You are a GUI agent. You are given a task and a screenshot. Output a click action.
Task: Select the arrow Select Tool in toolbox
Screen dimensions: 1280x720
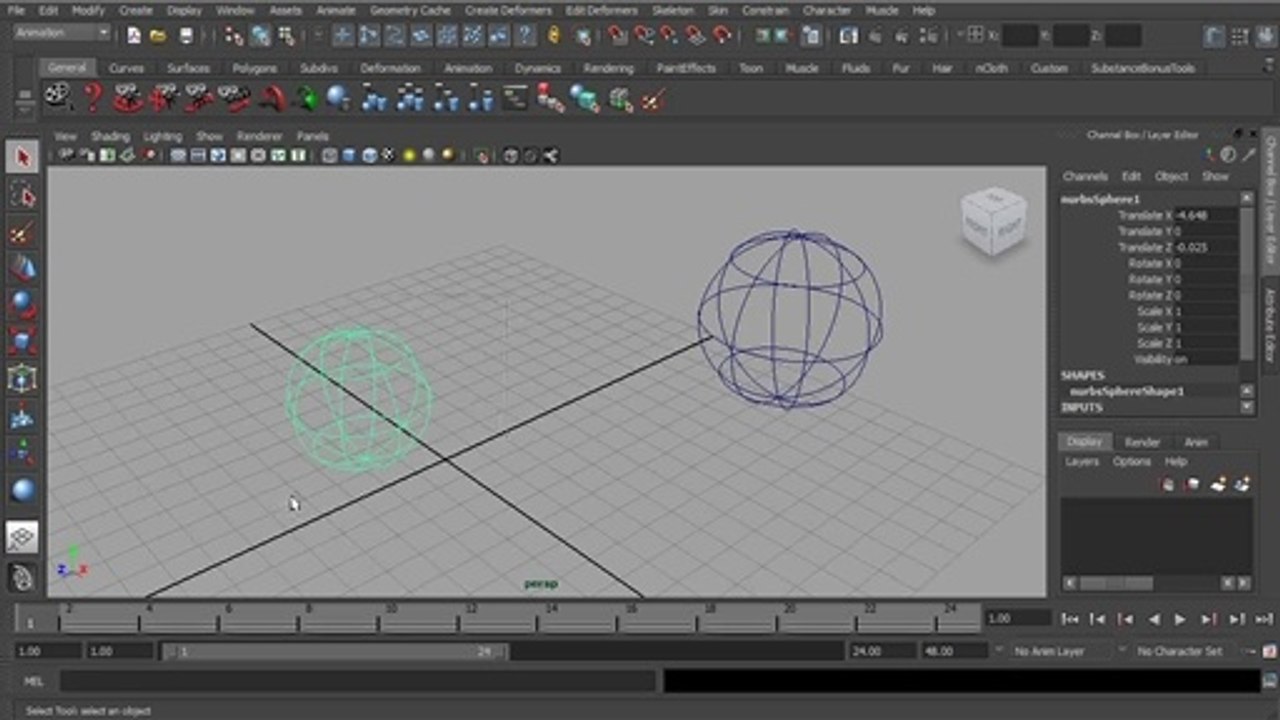pyautogui.click(x=23, y=156)
